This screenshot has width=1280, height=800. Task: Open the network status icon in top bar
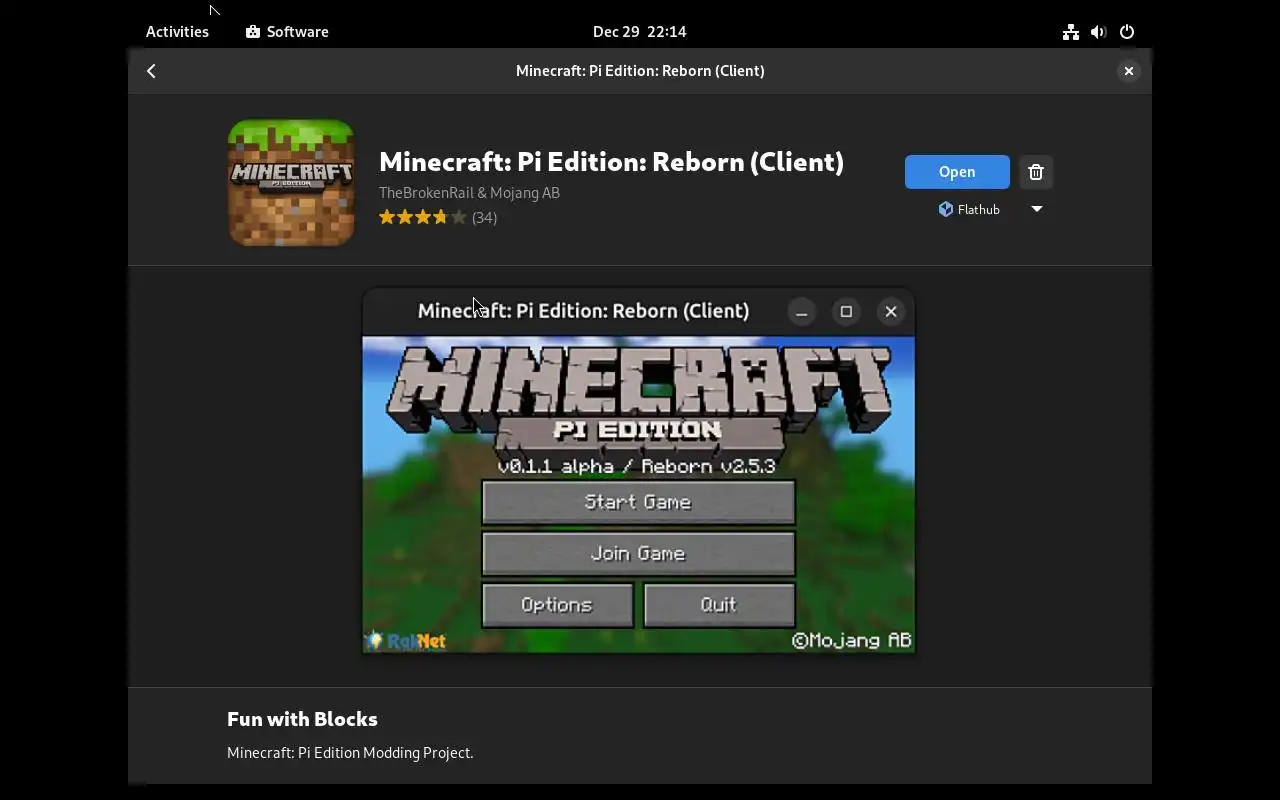point(1071,32)
